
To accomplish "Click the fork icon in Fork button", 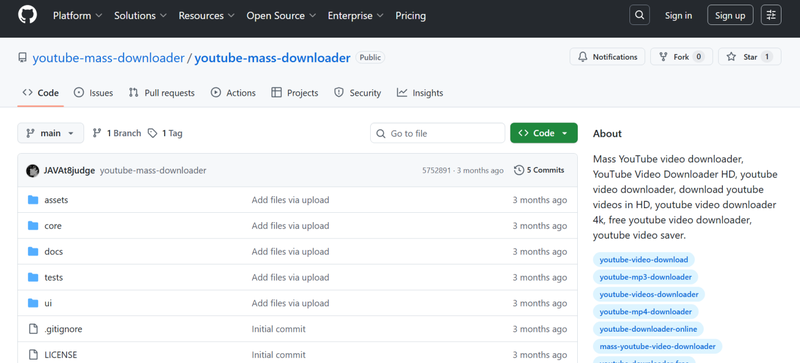I will pos(663,57).
